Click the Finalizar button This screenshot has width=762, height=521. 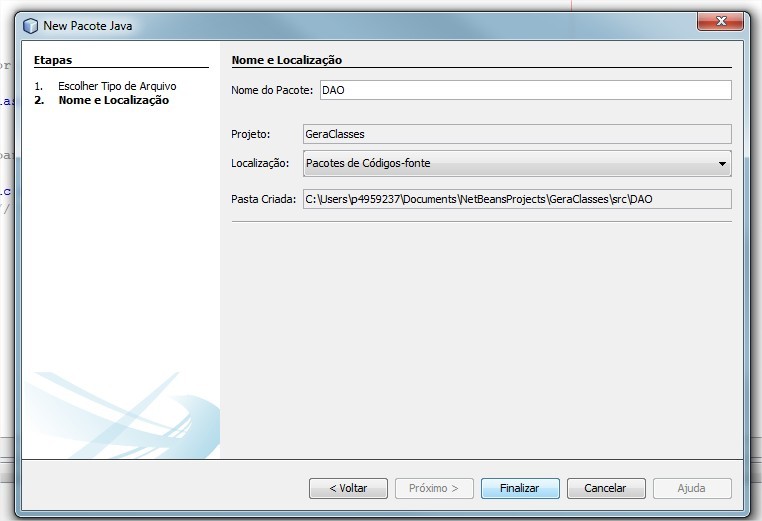point(520,488)
